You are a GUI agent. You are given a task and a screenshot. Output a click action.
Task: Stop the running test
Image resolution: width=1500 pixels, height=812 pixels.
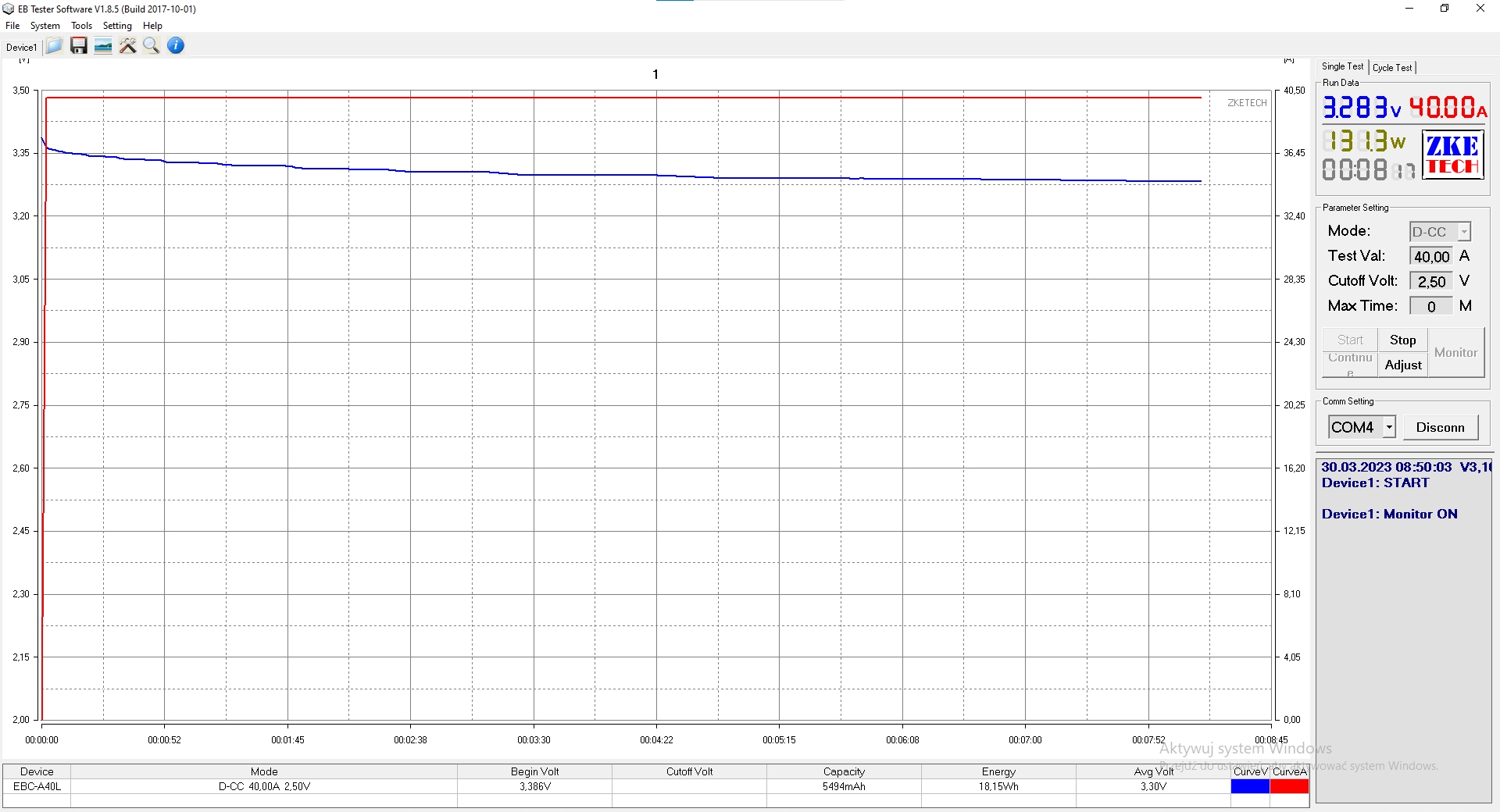[1402, 340]
